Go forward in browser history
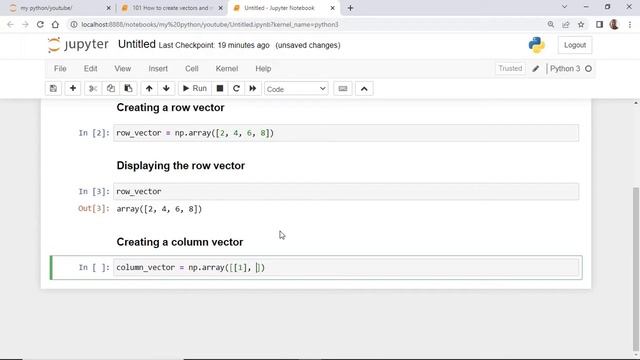Screen dimensions: 640x360 [x=25, y=24]
